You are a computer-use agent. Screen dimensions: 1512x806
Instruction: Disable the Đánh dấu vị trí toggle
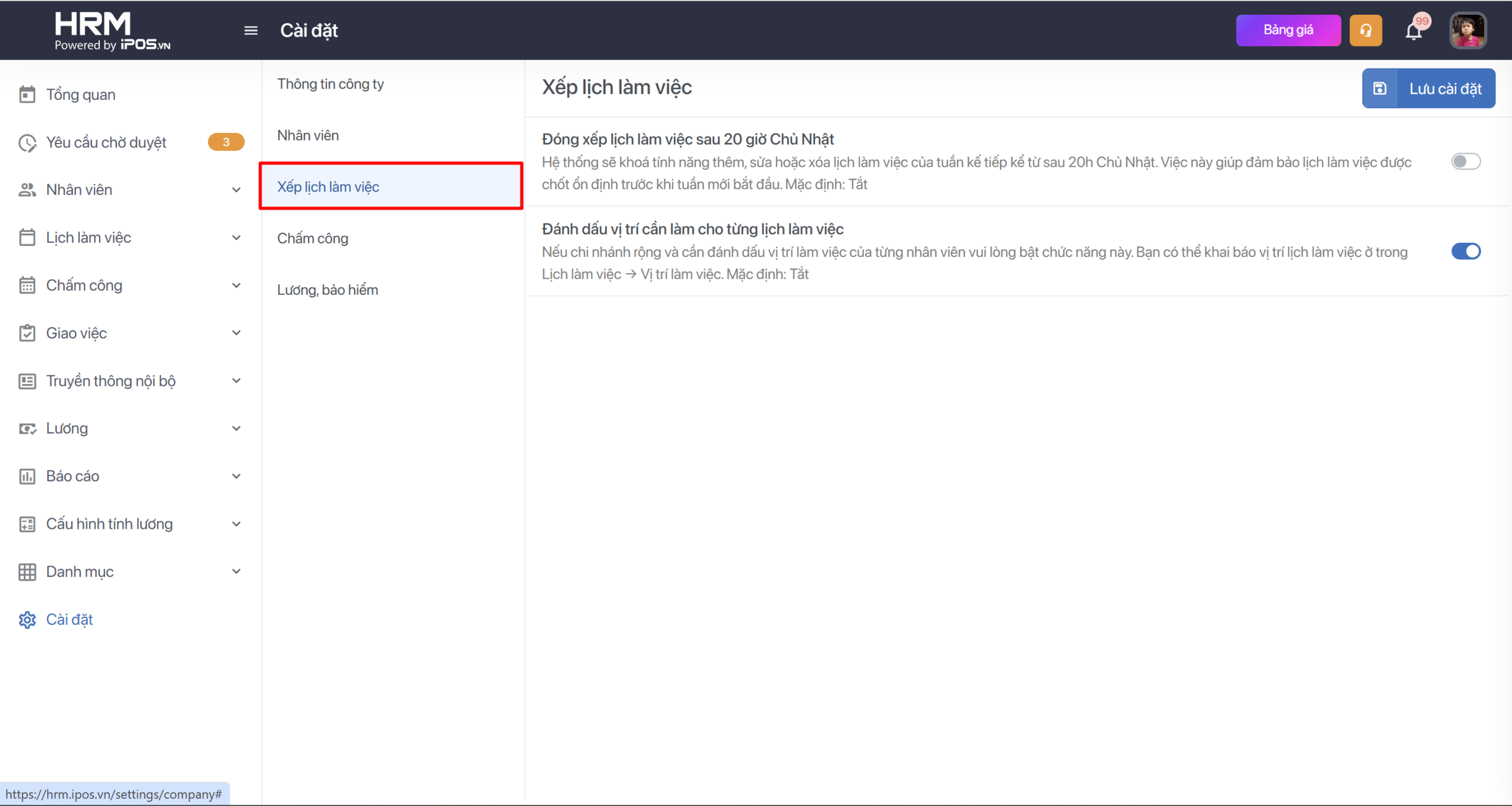tap(1465, 251)
